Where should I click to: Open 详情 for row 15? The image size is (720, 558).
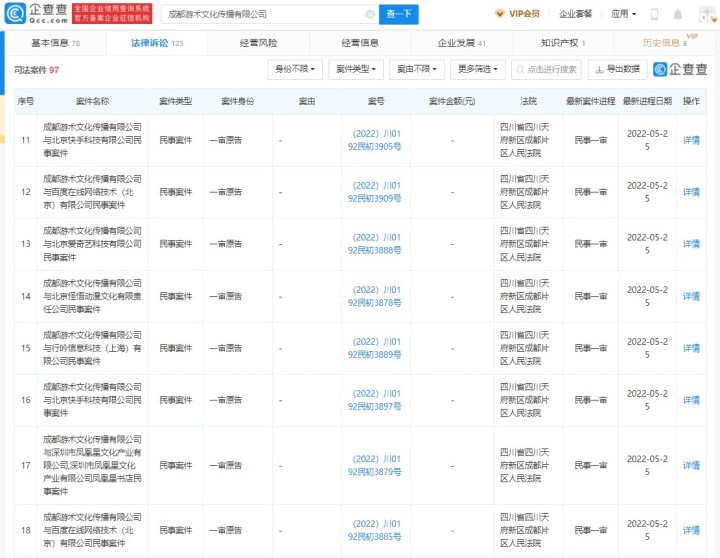tap(691, 348)
